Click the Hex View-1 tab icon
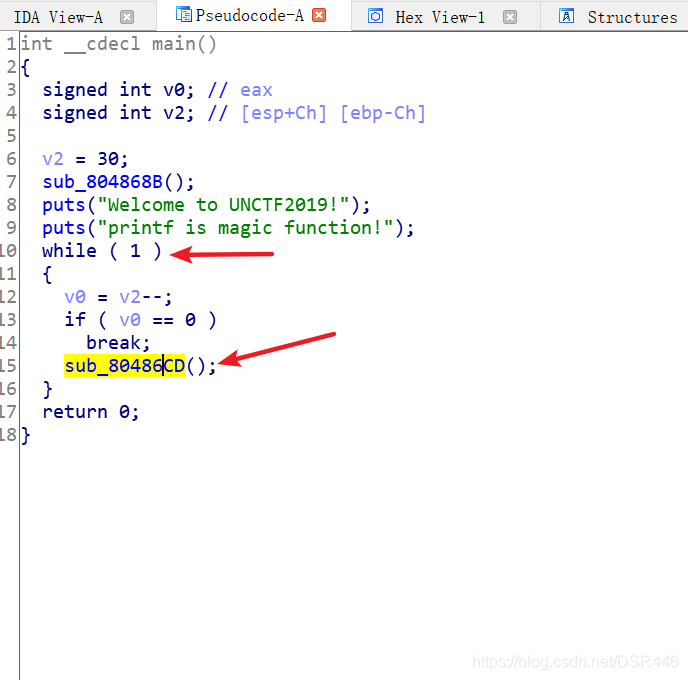 [x=376, y=17]
